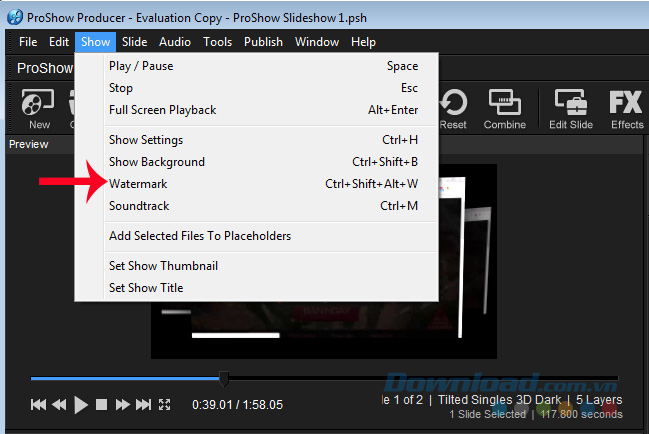The width and height of the screenshot is (649, 434).
Task: Open the Edit menu
Action: coord(59,42)
